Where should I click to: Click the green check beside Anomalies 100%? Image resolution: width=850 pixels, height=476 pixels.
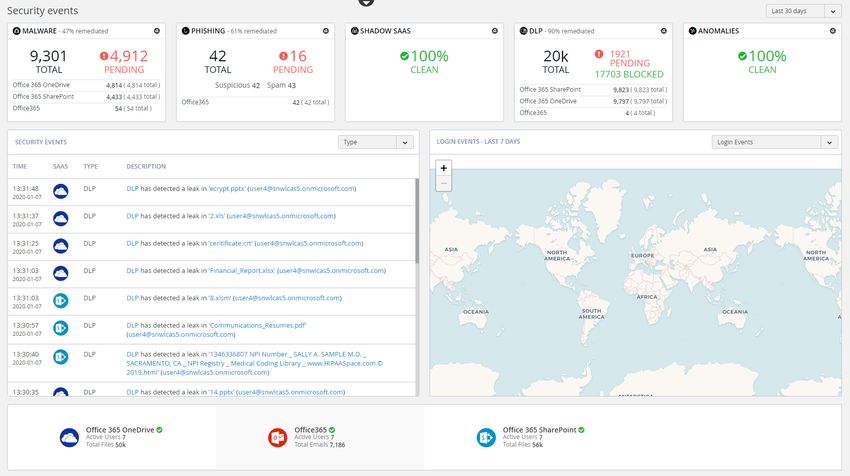[x=742, y=56]
